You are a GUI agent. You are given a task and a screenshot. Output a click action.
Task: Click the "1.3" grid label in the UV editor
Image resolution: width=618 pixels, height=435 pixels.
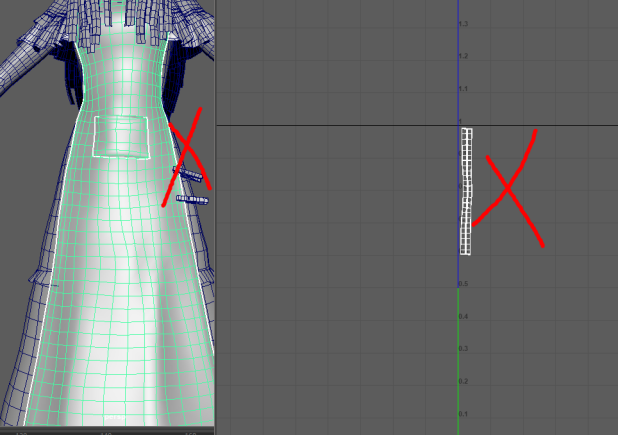[x=464, y=24]
